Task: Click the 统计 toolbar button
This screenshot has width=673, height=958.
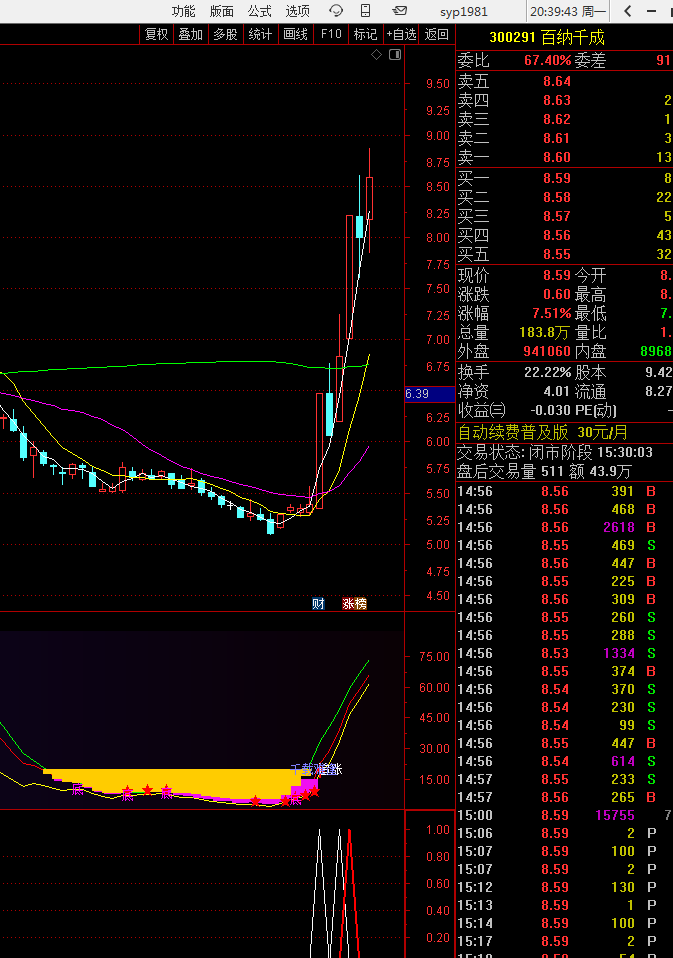Action: click(x=260, y=34)
